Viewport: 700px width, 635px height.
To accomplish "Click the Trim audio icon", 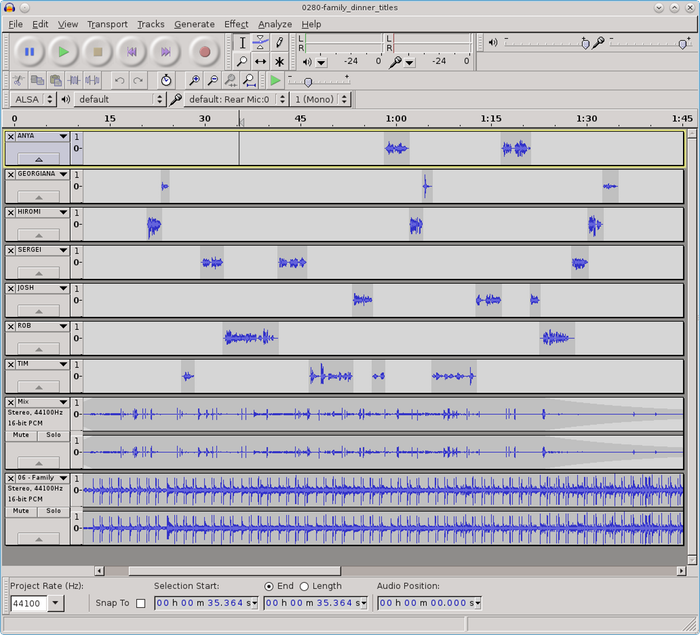I will pos(74,80).
